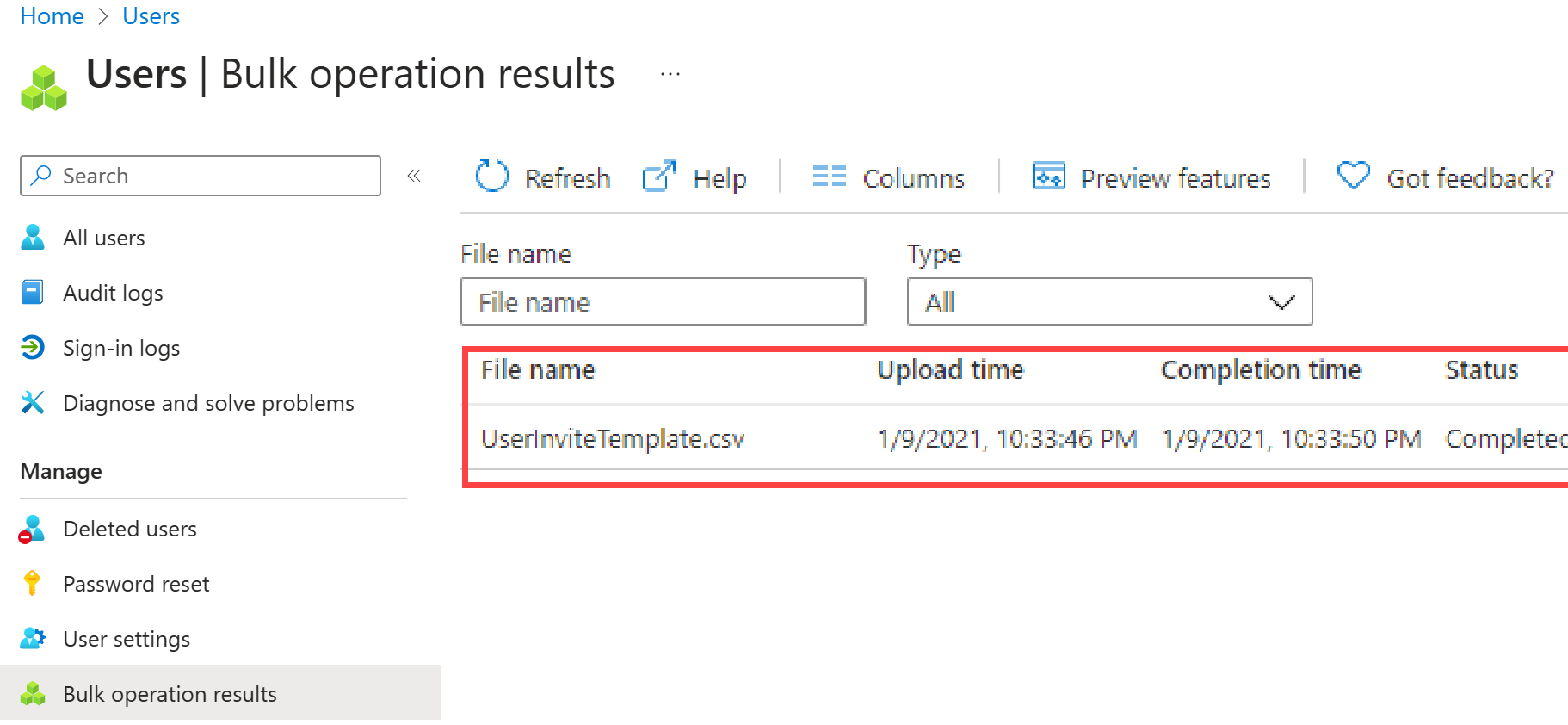
Task: Select Bulk operation results menu item
Action: [220, 693]
